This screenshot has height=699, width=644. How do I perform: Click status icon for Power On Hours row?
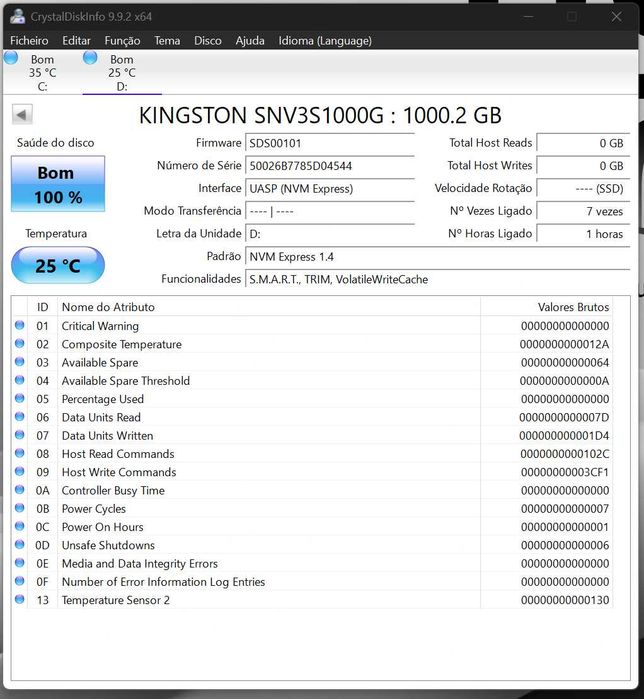pos(20,526)
